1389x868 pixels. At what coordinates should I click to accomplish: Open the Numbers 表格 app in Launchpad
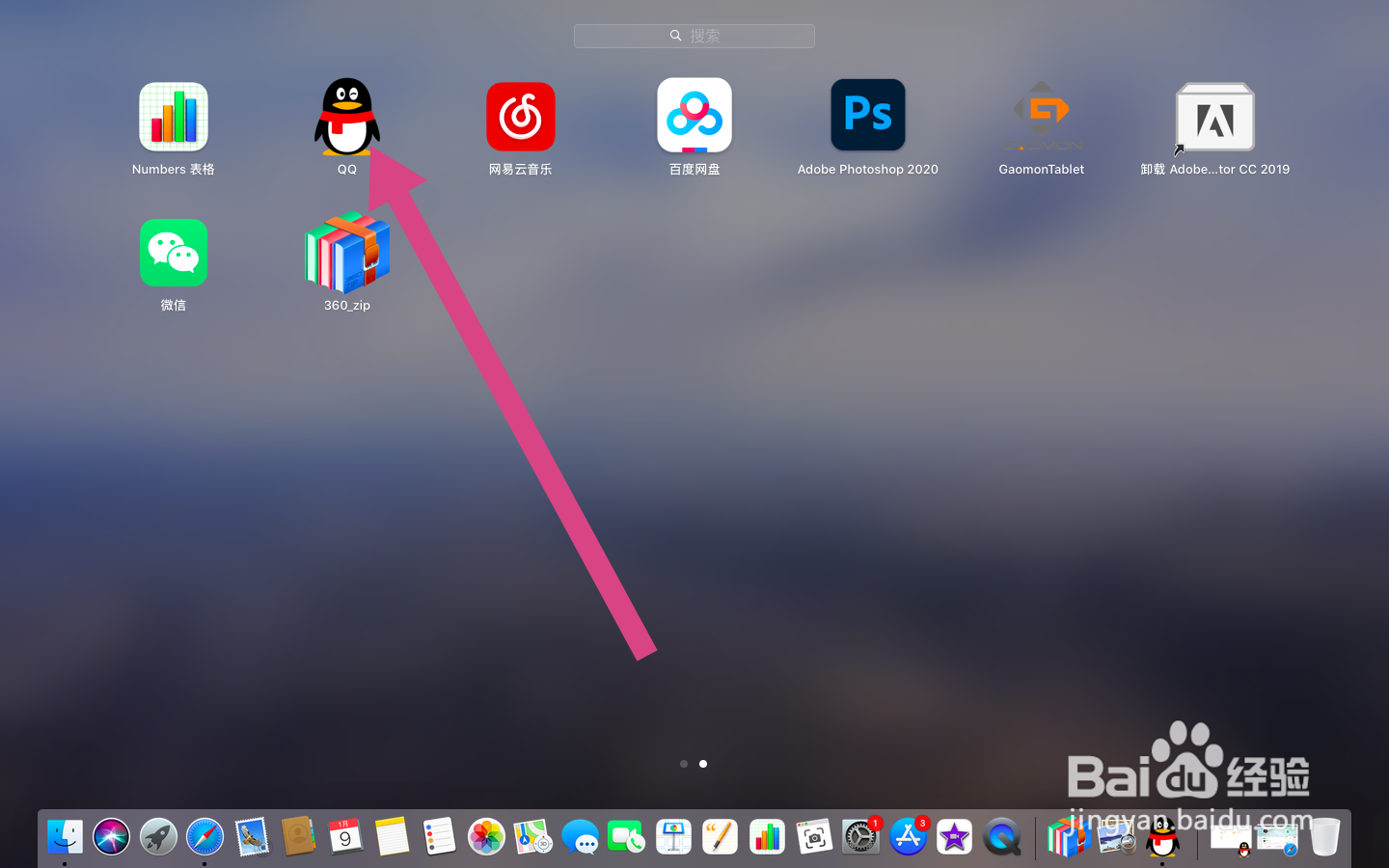click(174, 117)
